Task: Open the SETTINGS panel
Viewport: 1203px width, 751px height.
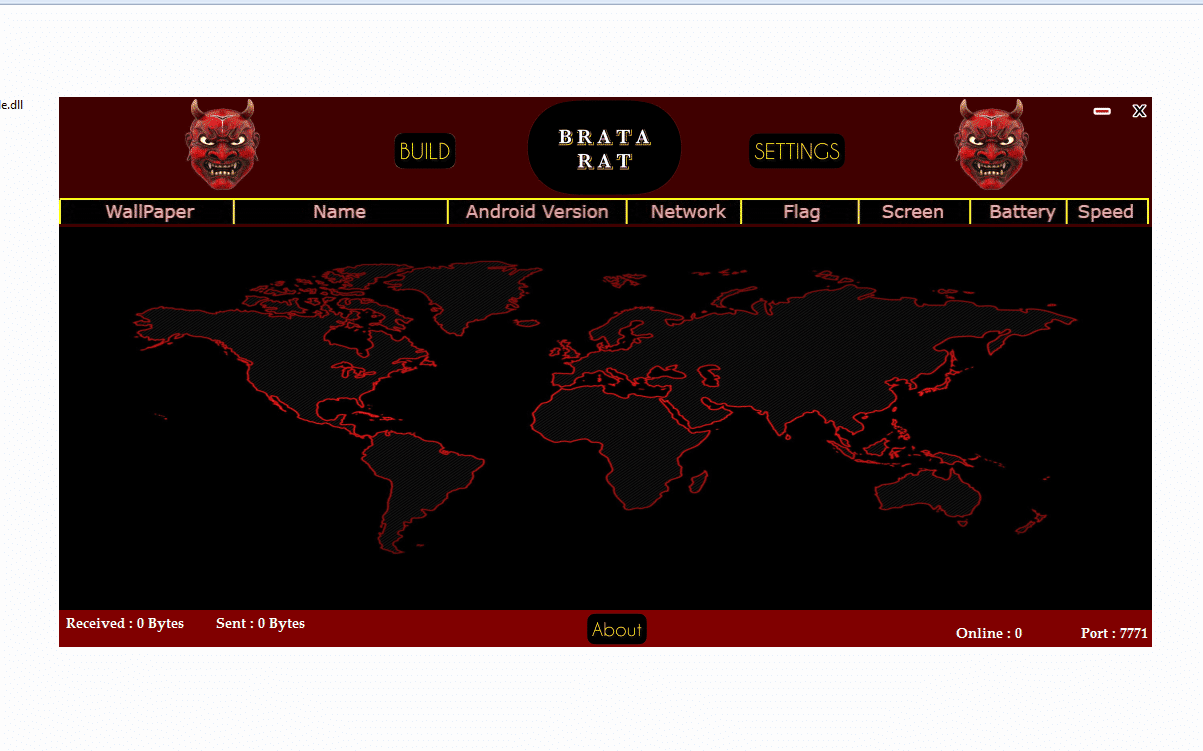Action: pos(796,151)
